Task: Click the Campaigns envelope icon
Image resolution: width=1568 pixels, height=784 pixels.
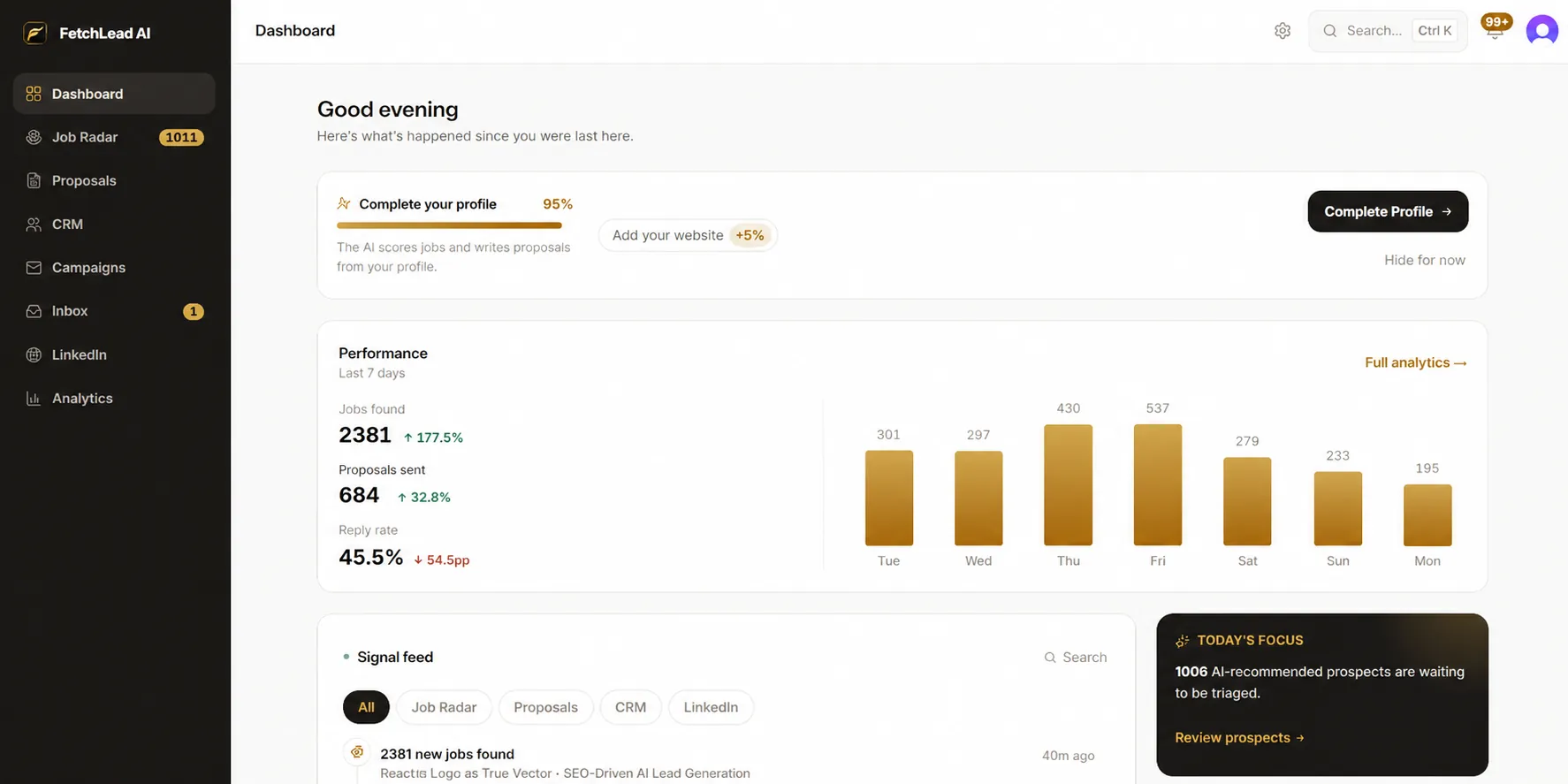Action: [x=34, y=268]
